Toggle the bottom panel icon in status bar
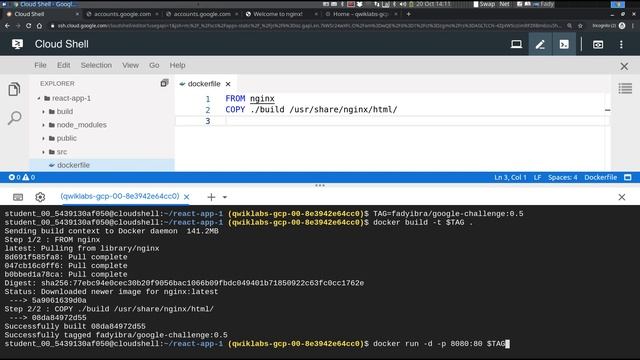The image size is (640, 360). pyautogui.click(x=628, y=177)
